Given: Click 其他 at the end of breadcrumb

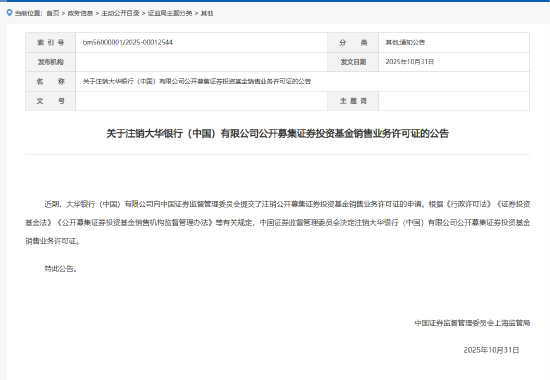Looking at the screenshot, I should click(x=207, y=13).
